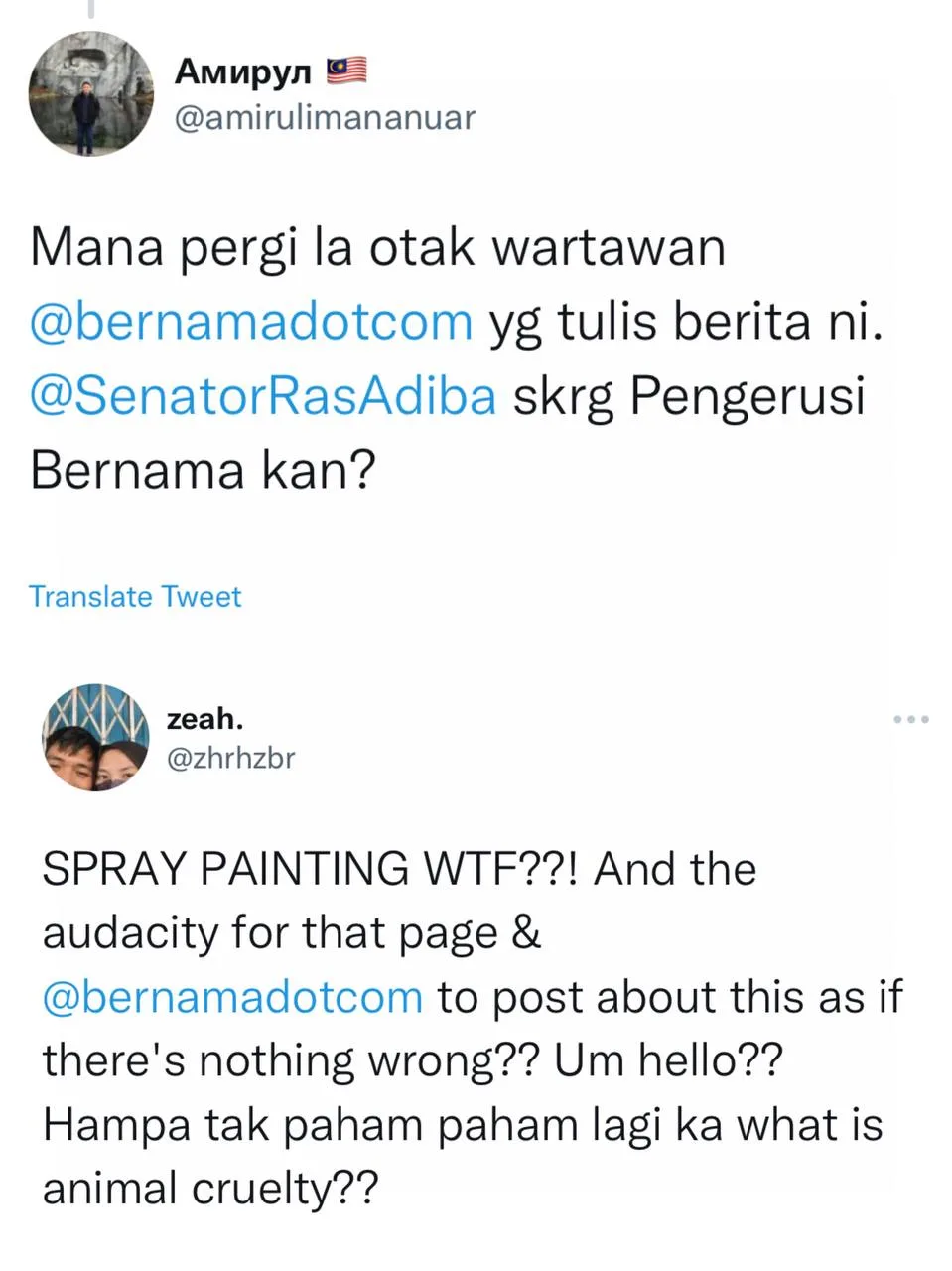This screenshot has width=952, height=1271.
Task: Click the "there's nothing wrong?? Um hello??" line
Action: (x=412, y=1060)
